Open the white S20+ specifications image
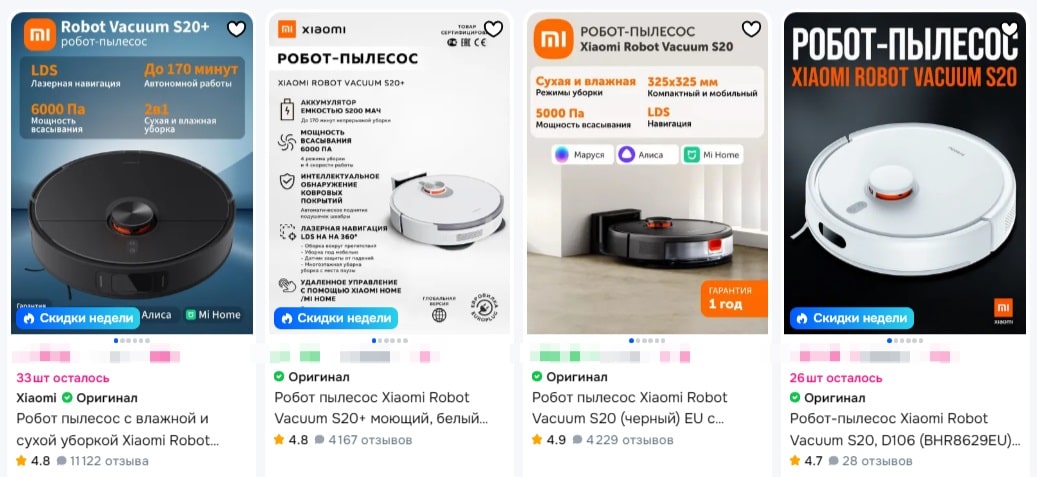The width and height of the screenshot is (1037, 477). [390, 173]
